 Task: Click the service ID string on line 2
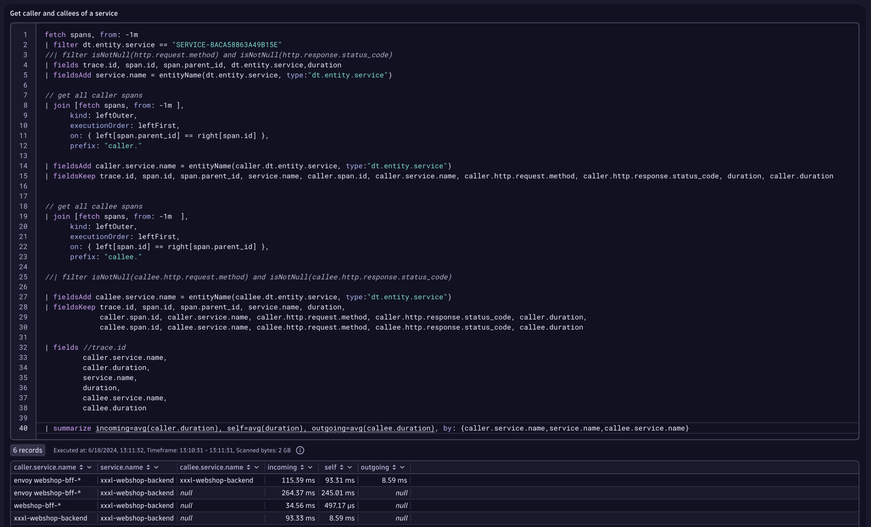pyautogui.click(x=227, y=44)
